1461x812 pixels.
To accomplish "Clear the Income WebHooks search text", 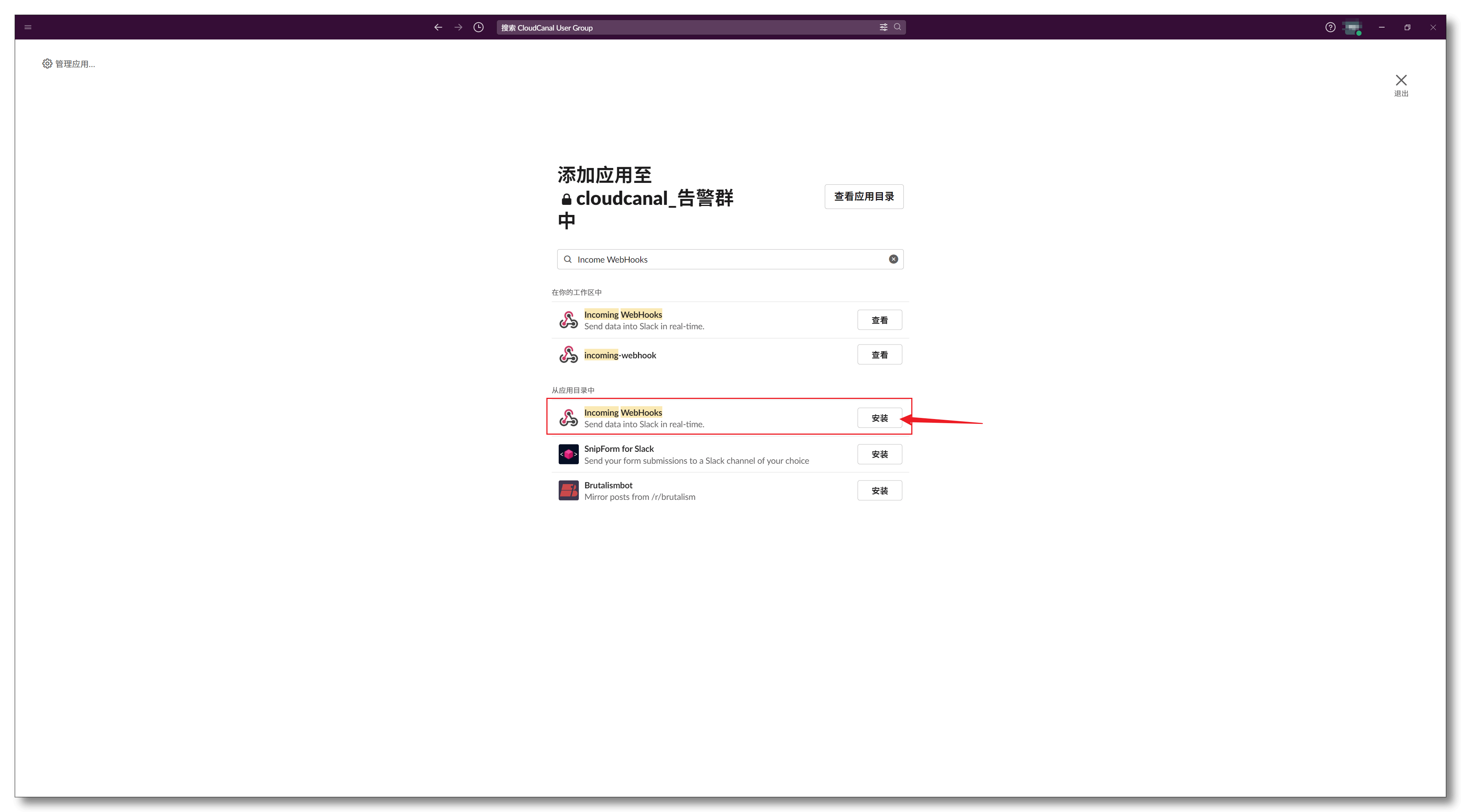I will coord(893,259).
